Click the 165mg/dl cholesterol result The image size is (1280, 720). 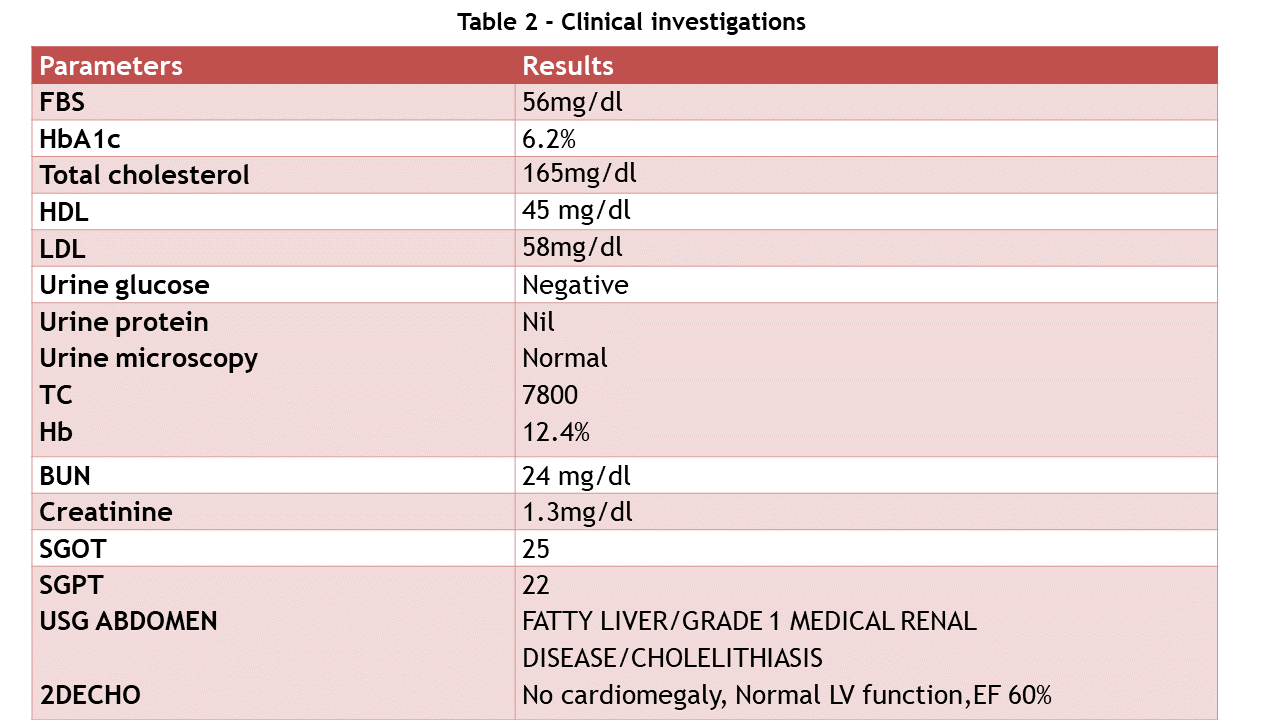pos(579,174)
